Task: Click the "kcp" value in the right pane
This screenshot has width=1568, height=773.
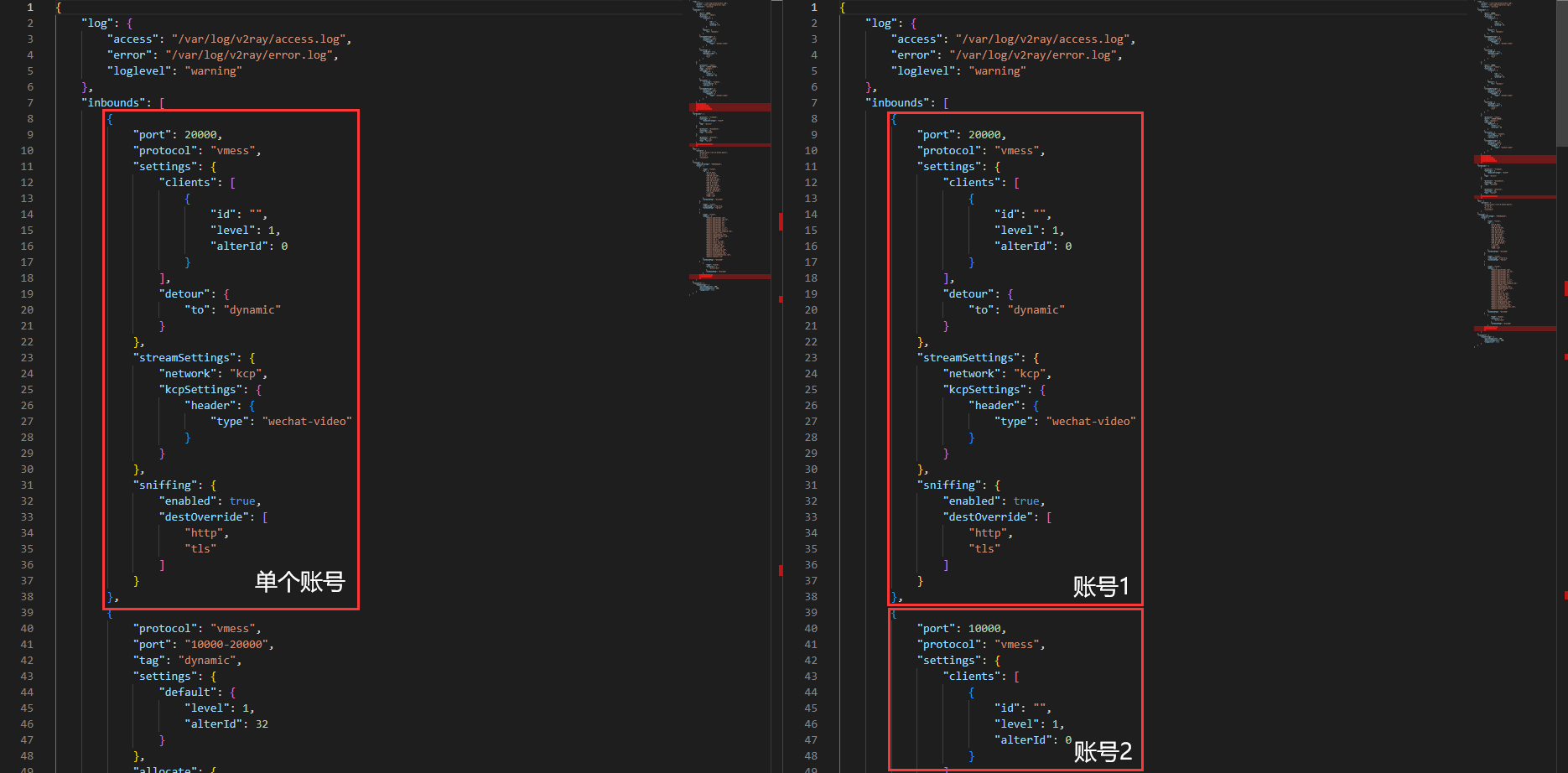Action: (x=1030, y=374)
